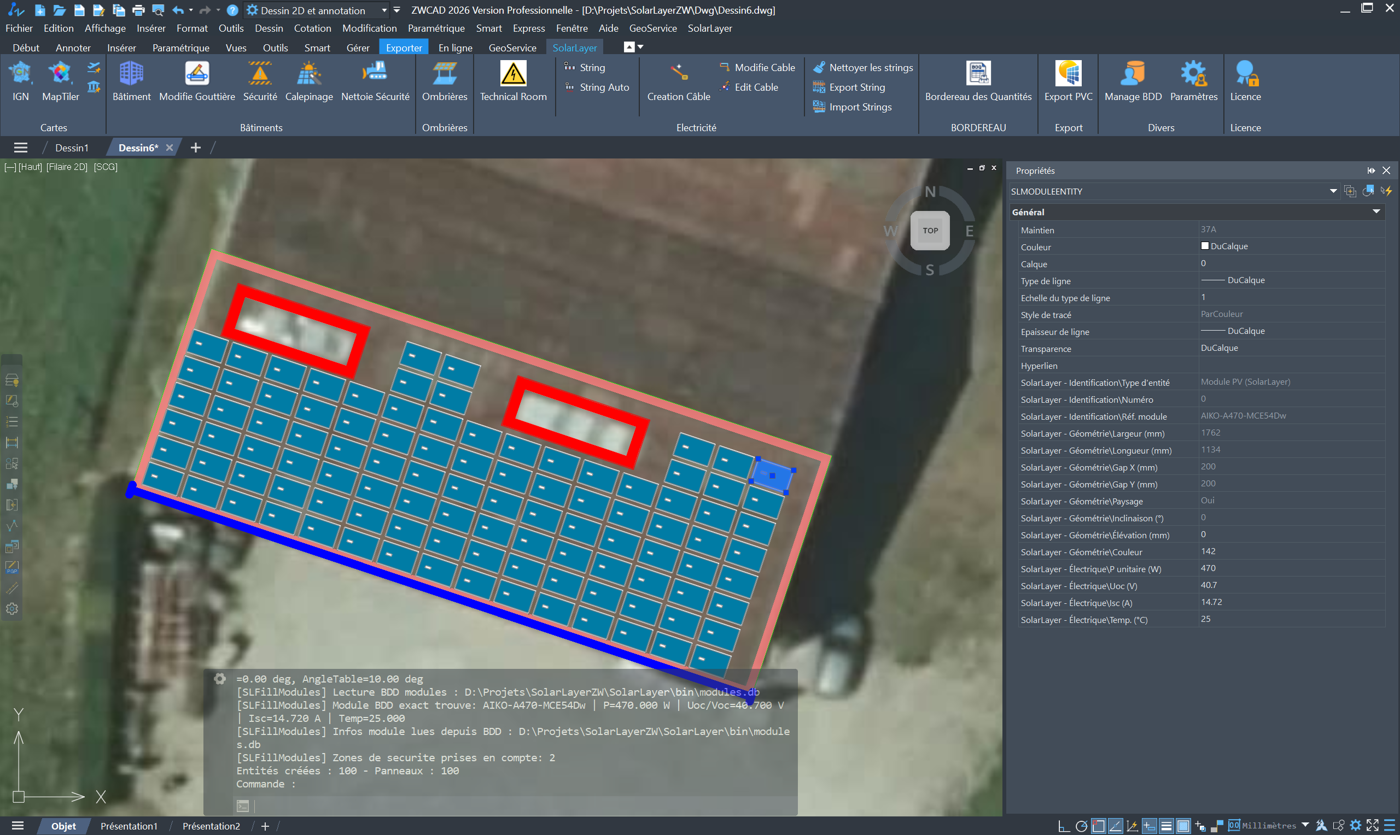The image size is (1400, 835).
Task: Switch to the Annoter ribbon tab
Action: 73,47
